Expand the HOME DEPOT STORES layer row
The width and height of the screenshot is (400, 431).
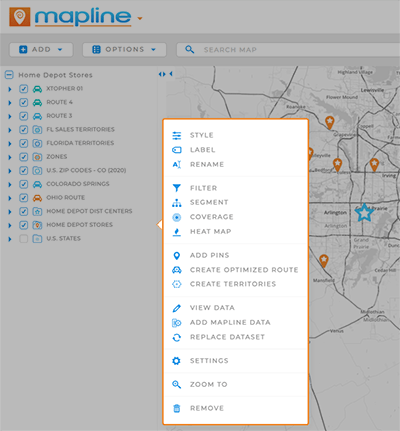10,226
